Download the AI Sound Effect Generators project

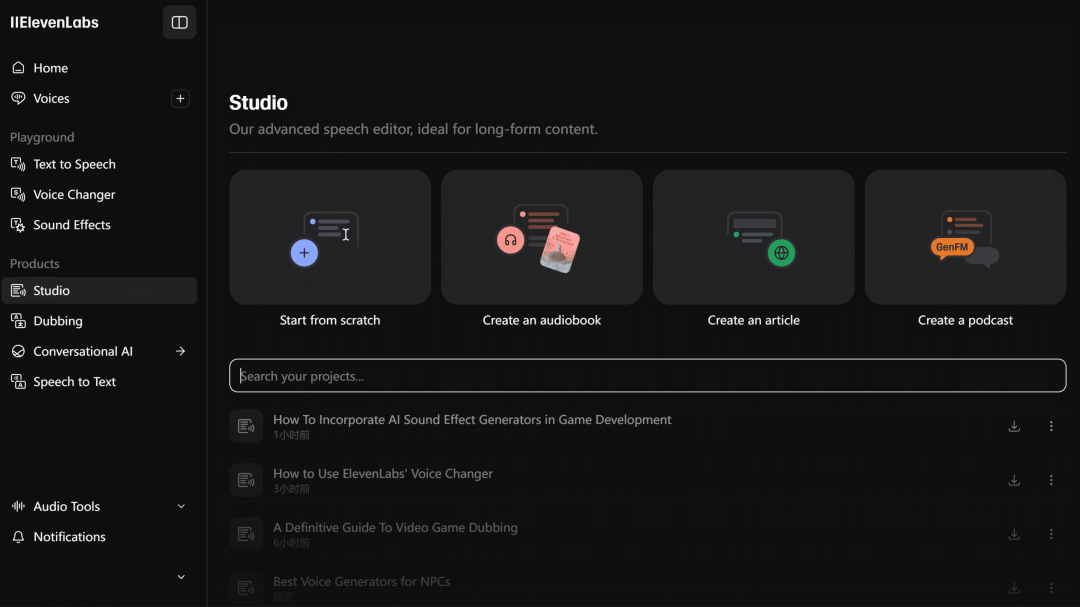pyautogui.click(x=1014, y=426)
